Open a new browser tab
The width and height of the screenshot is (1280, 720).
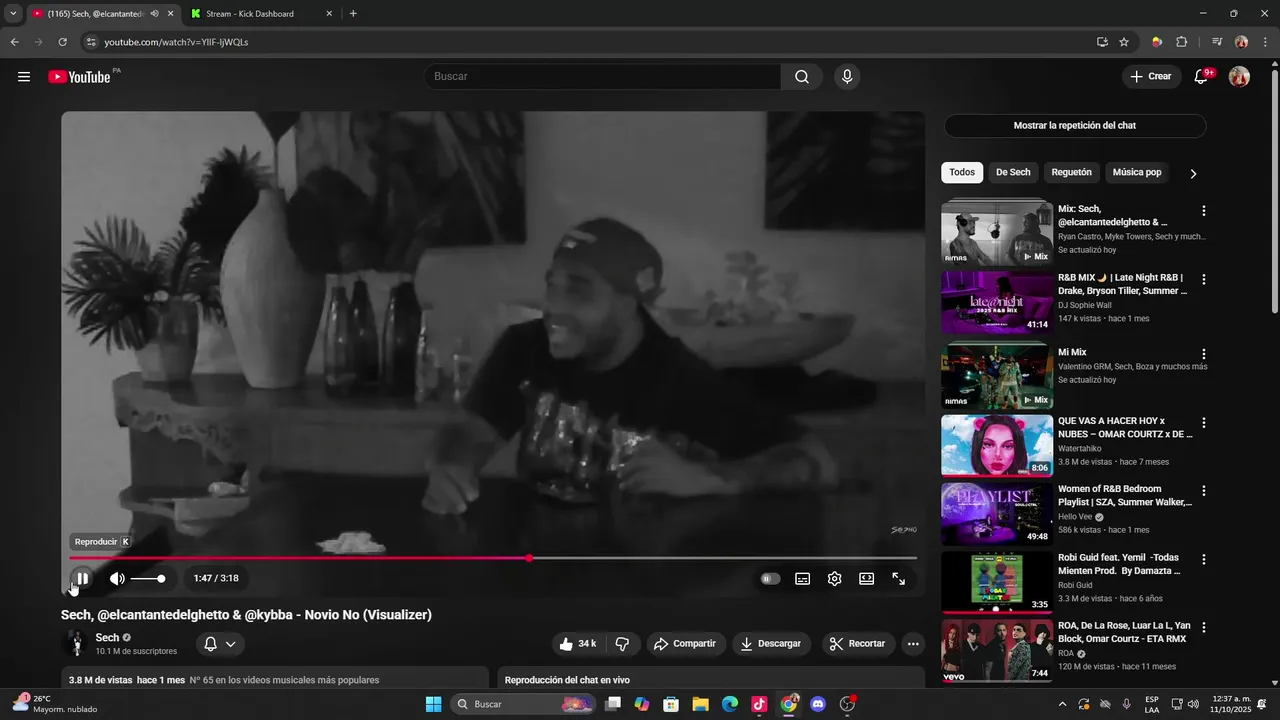[x=353, y=14]
